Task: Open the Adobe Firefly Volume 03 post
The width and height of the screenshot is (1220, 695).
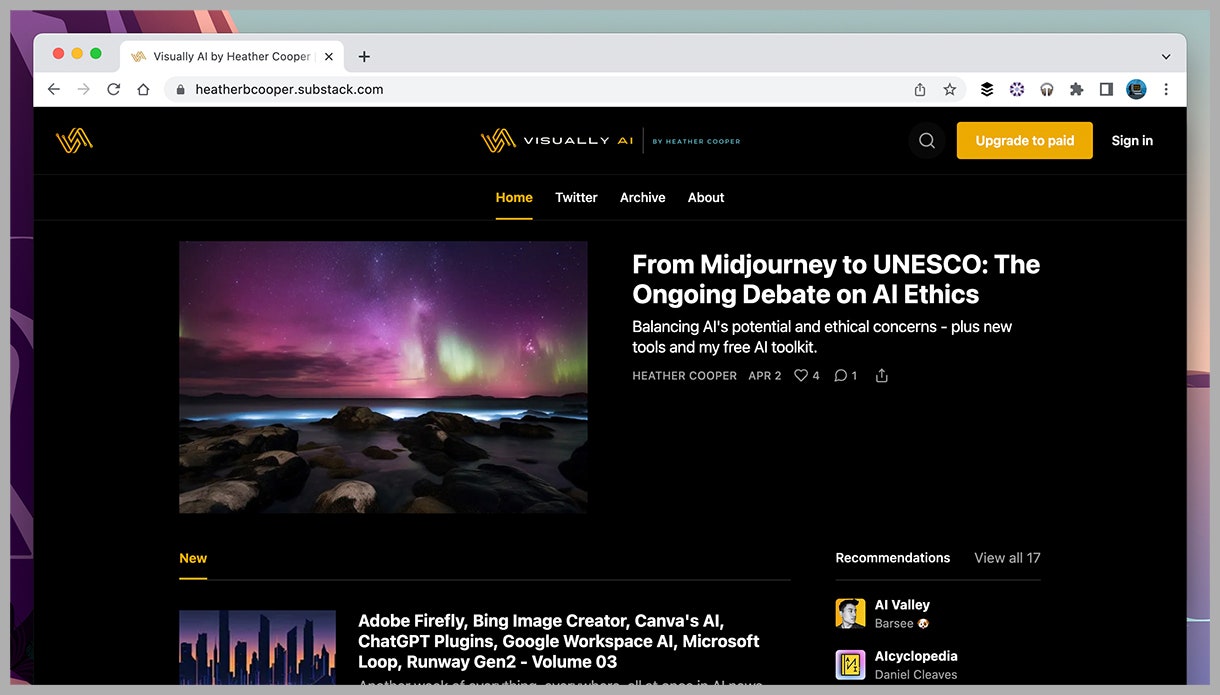Action: [559, 641]
